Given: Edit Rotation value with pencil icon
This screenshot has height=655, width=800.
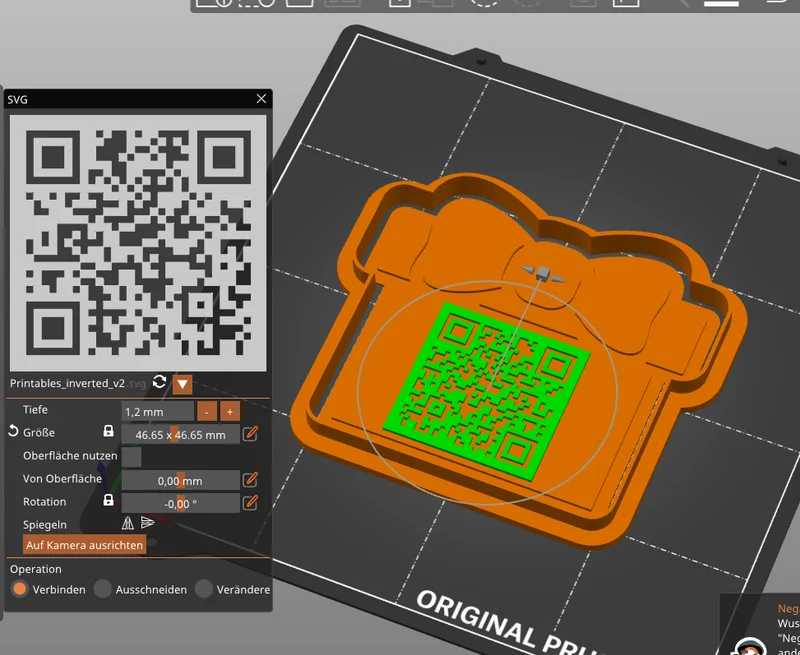Looking at the screenshot, I should [250, 503].
